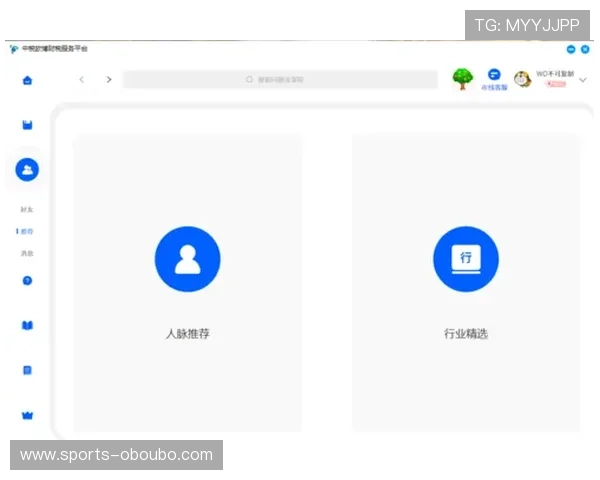
Task: Click the calendar icon in sidebar
Action: pyautogui.click(x=27, y=125)
